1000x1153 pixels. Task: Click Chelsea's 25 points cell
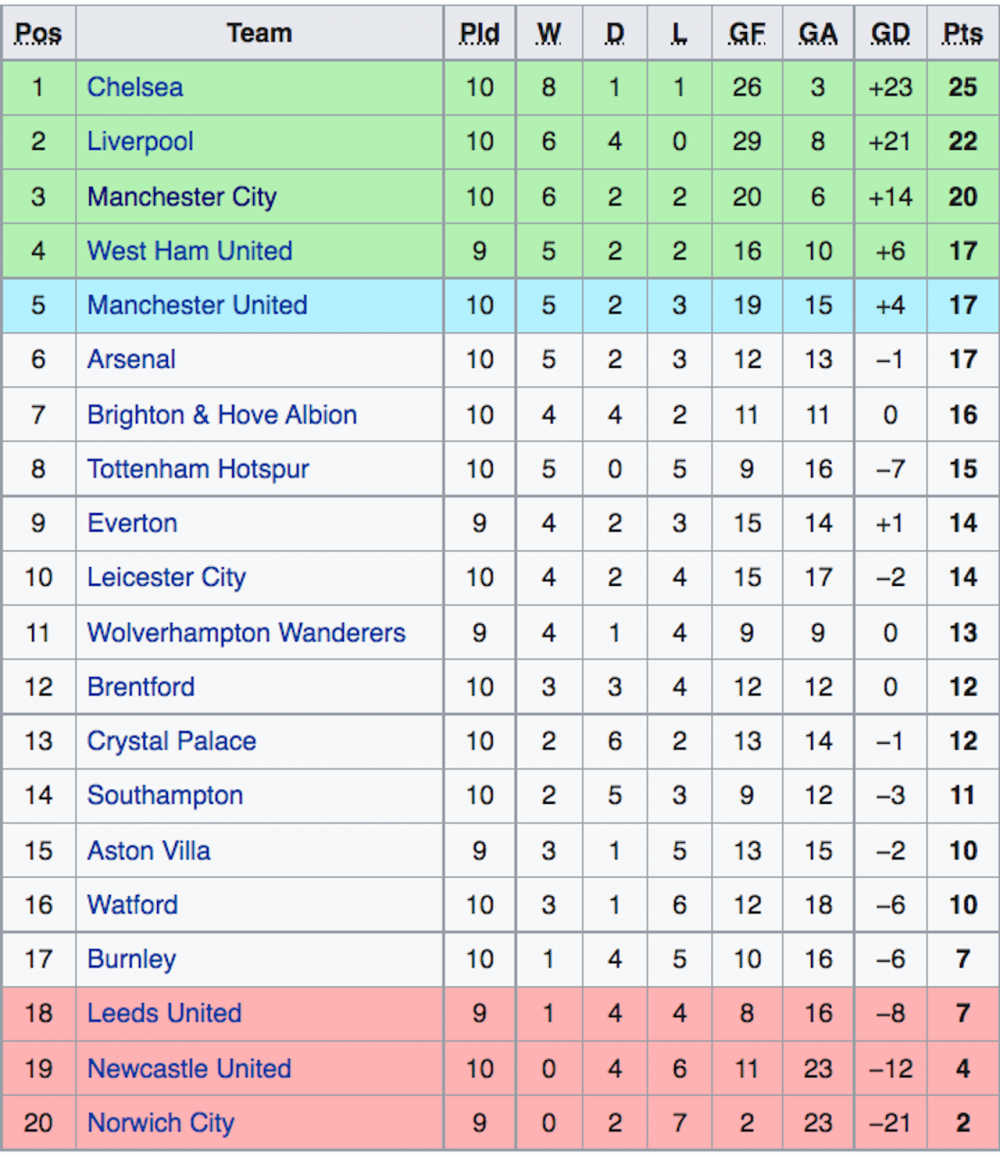point(962,88)
